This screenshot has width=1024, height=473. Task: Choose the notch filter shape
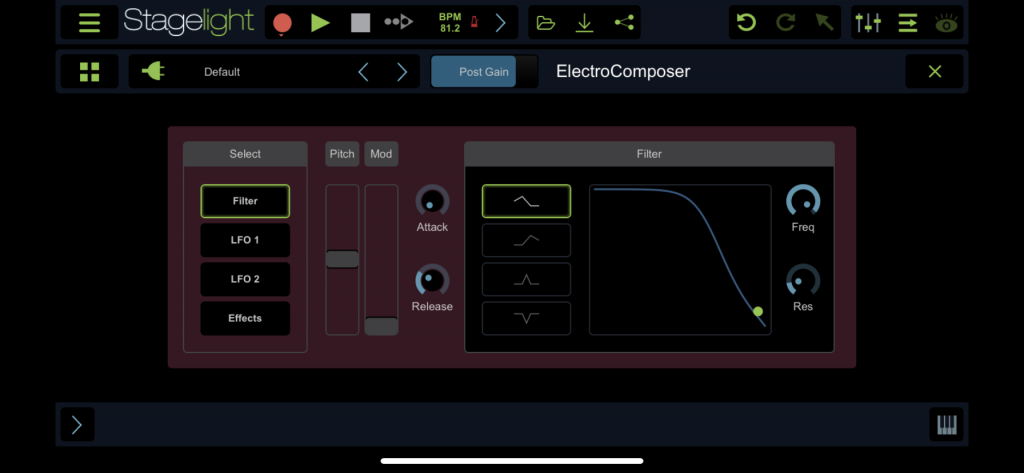coord(526,318)
